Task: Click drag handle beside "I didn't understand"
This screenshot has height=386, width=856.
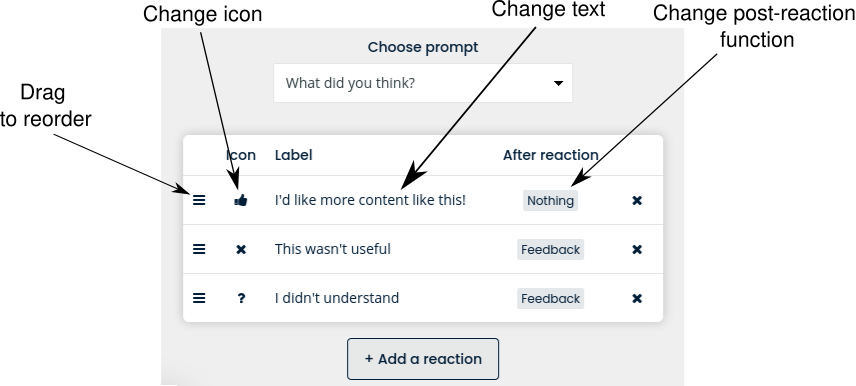Action: (x=199, y=298)
